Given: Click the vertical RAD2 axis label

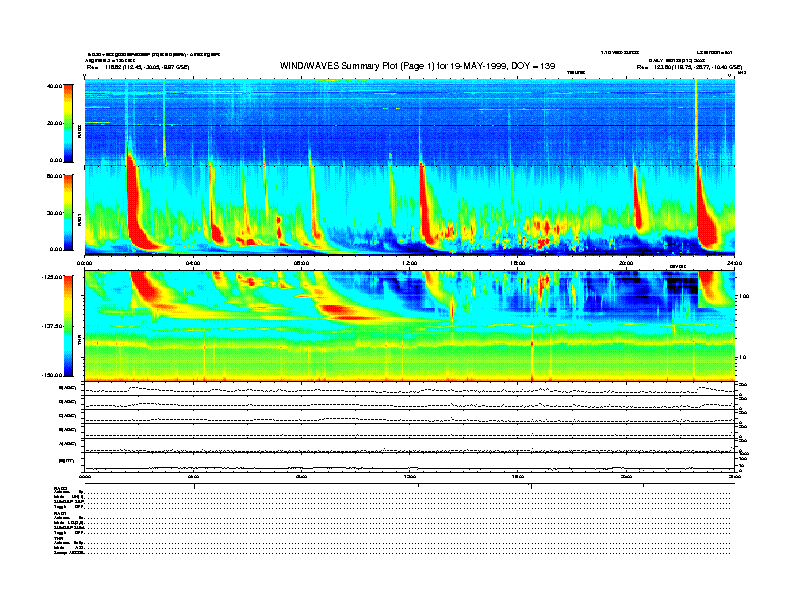Looking at the screenshot, I should [79, 132].
